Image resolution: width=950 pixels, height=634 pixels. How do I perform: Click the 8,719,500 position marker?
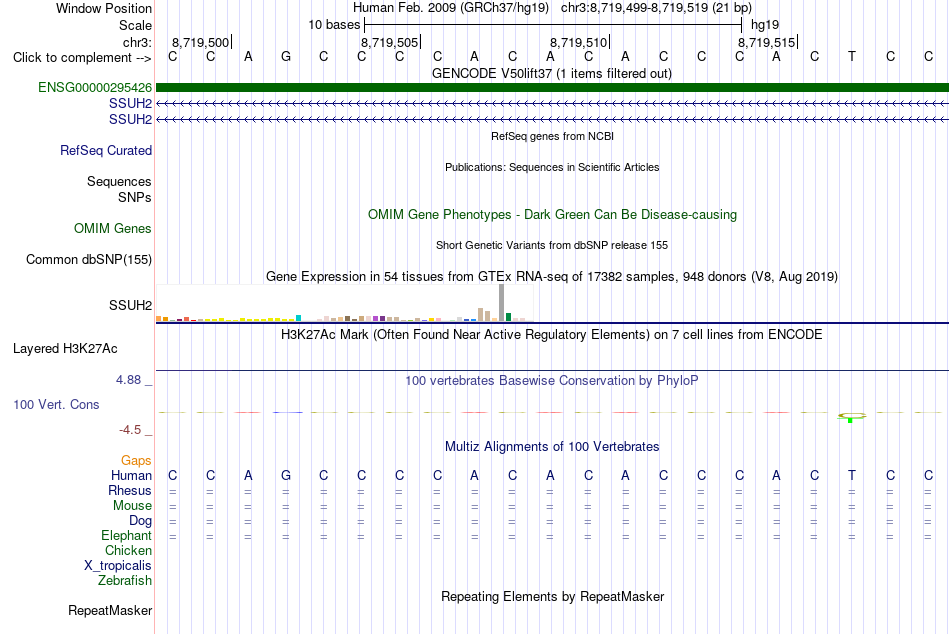tap(201, 42)
